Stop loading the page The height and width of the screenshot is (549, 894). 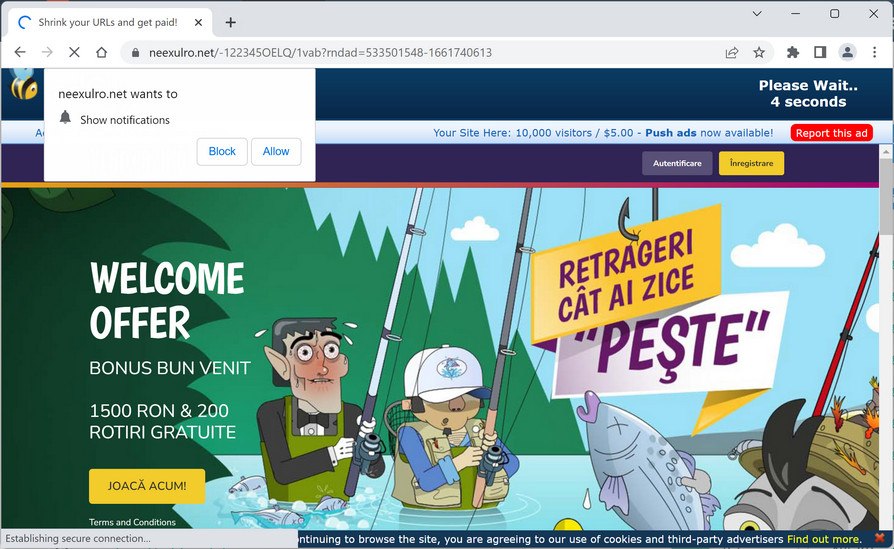click(74, 52)
